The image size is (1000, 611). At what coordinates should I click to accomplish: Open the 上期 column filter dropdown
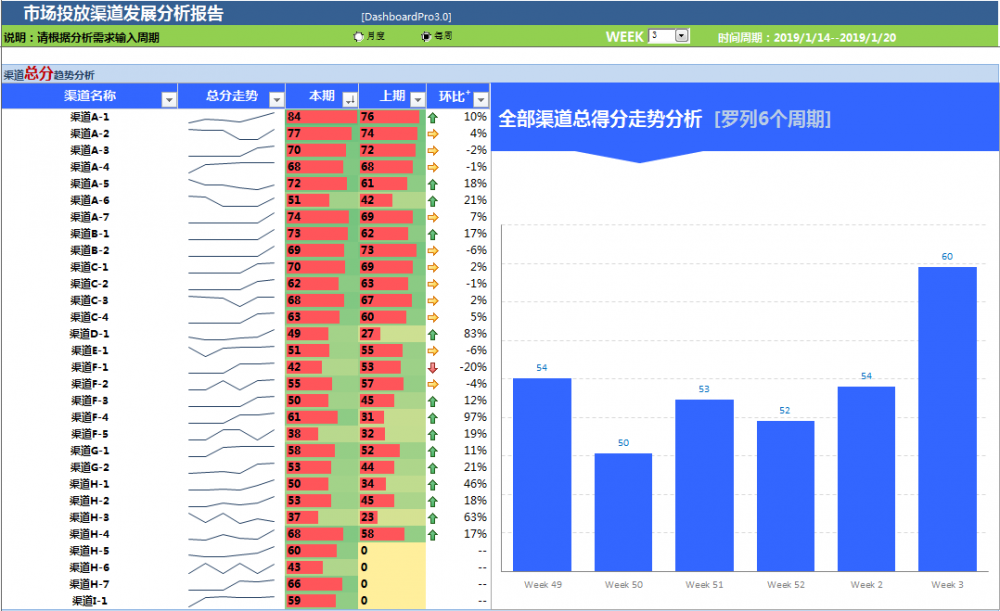pyautogui.click(x=416, y=99)
